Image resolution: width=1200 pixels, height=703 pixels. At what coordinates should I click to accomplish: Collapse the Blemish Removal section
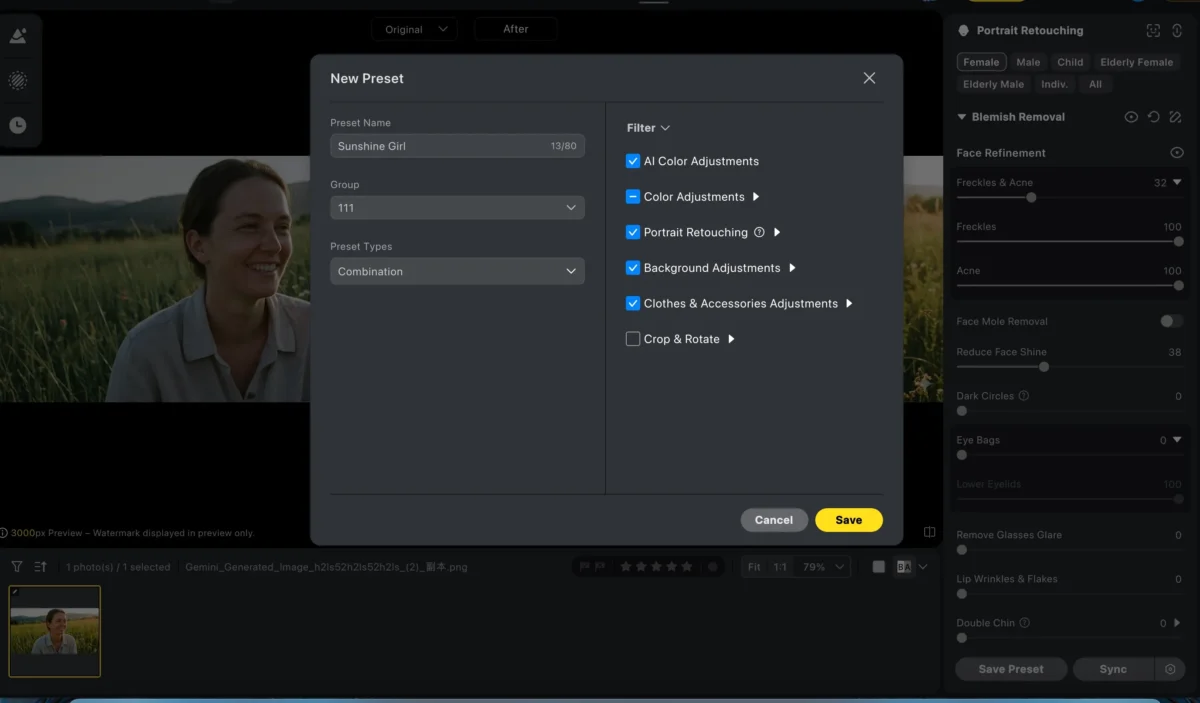(962, 117)
